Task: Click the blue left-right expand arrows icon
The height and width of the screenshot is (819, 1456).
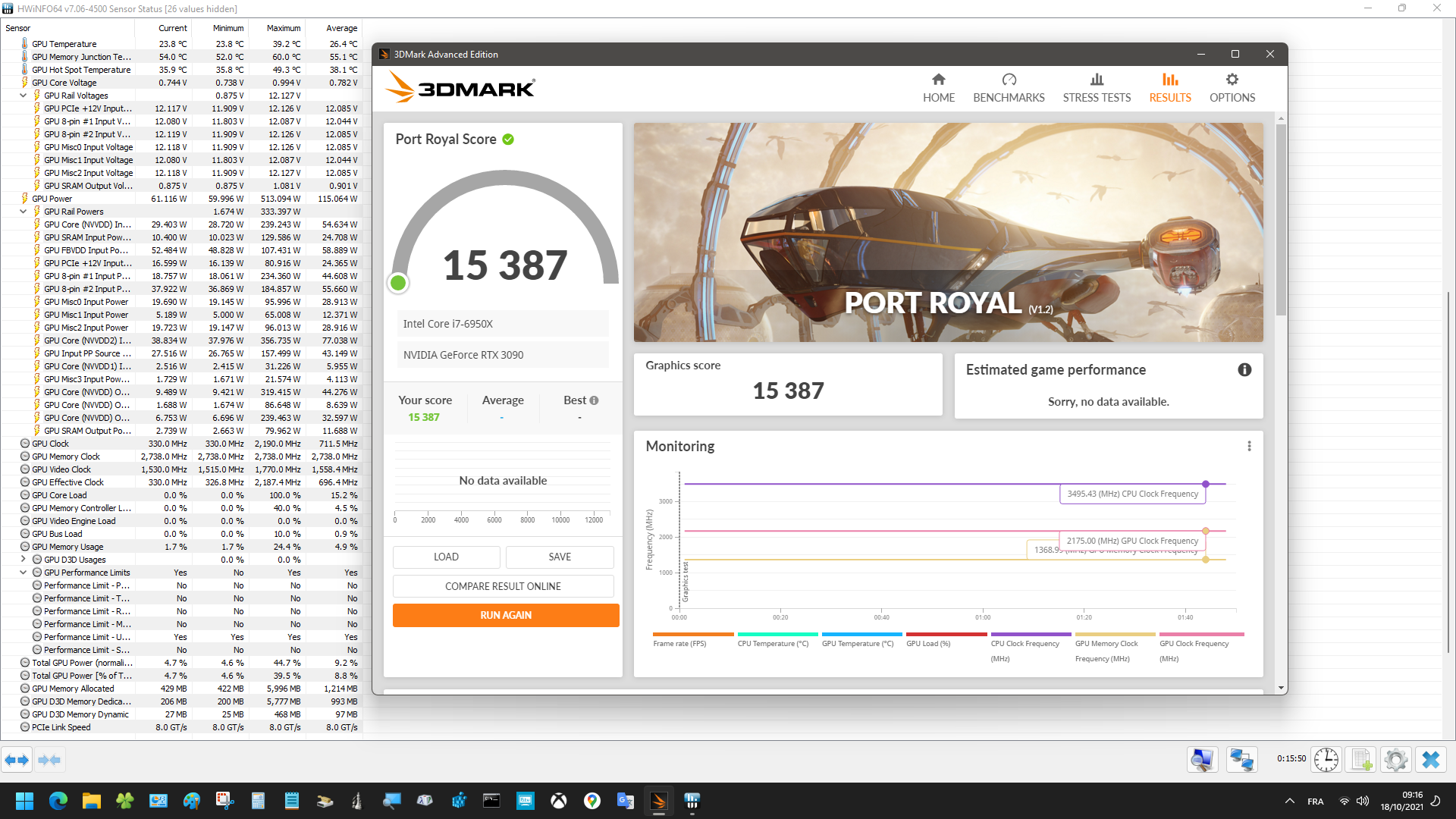Action: 17,759
